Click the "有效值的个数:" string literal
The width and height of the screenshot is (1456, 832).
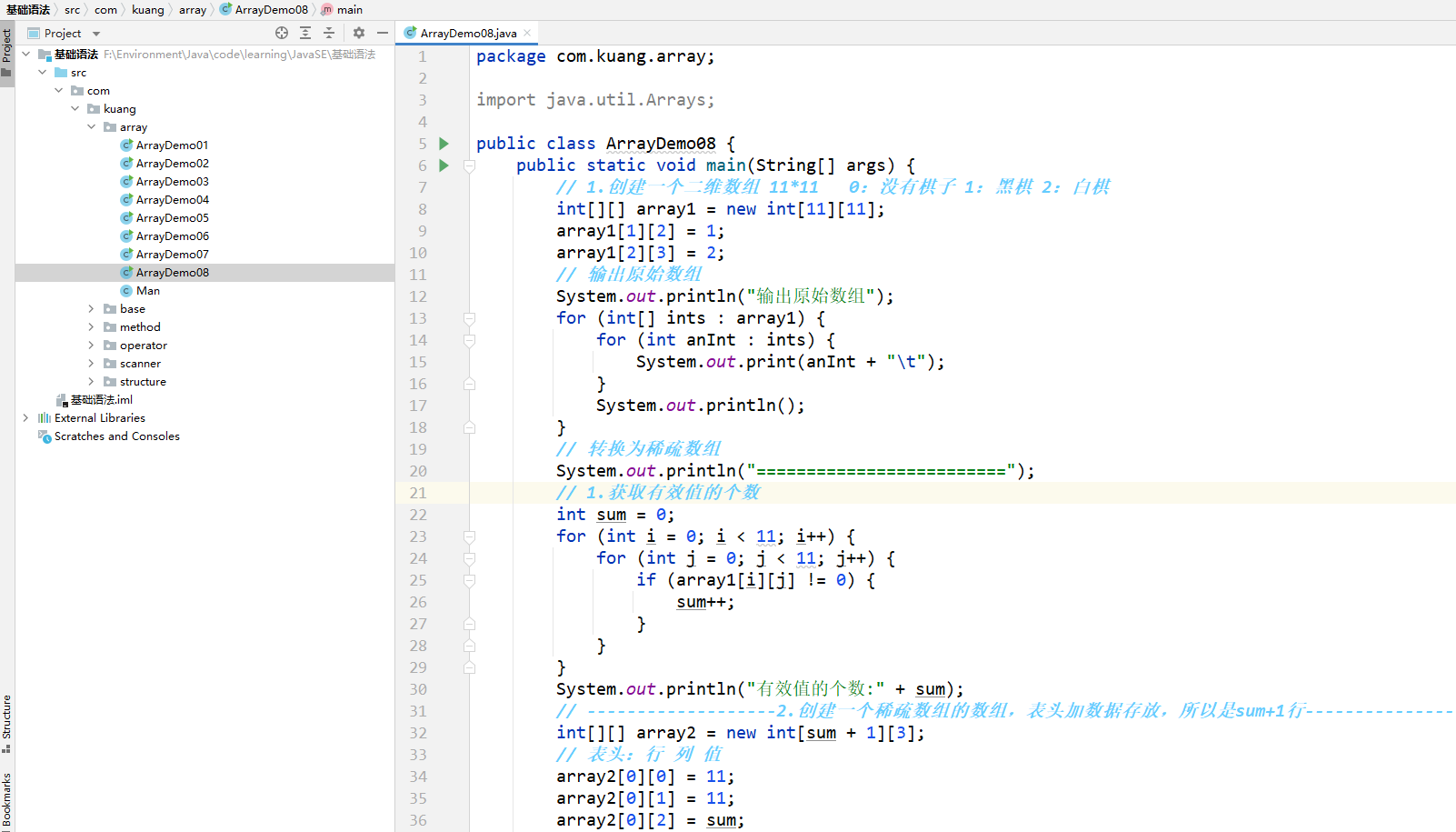[815, 689]
